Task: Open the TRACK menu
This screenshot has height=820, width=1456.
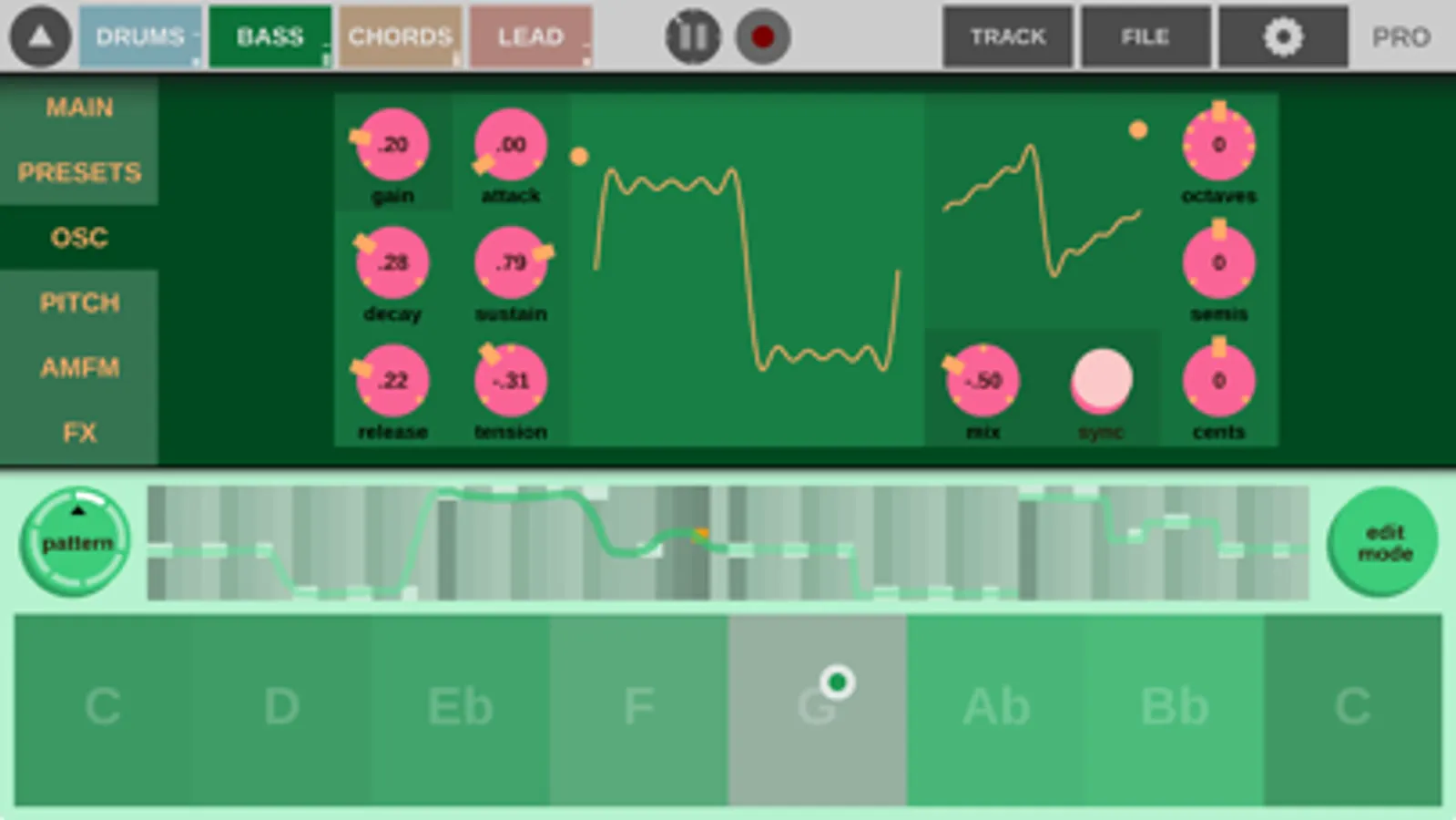Action: click(x=1008, y=36)
